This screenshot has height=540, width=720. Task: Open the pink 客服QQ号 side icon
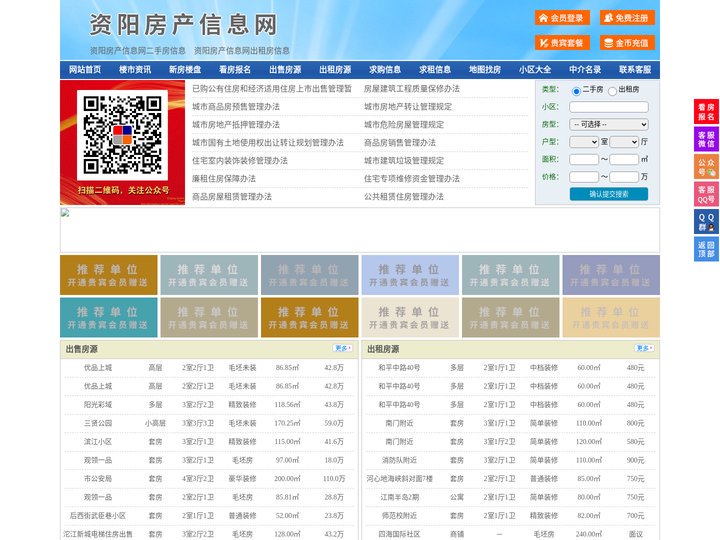706,194
